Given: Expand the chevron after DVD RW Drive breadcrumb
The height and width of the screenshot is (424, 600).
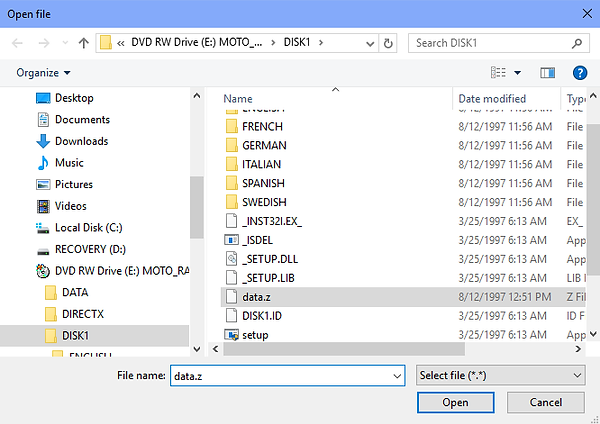Looking at the screenshot, I should [273, 42].
